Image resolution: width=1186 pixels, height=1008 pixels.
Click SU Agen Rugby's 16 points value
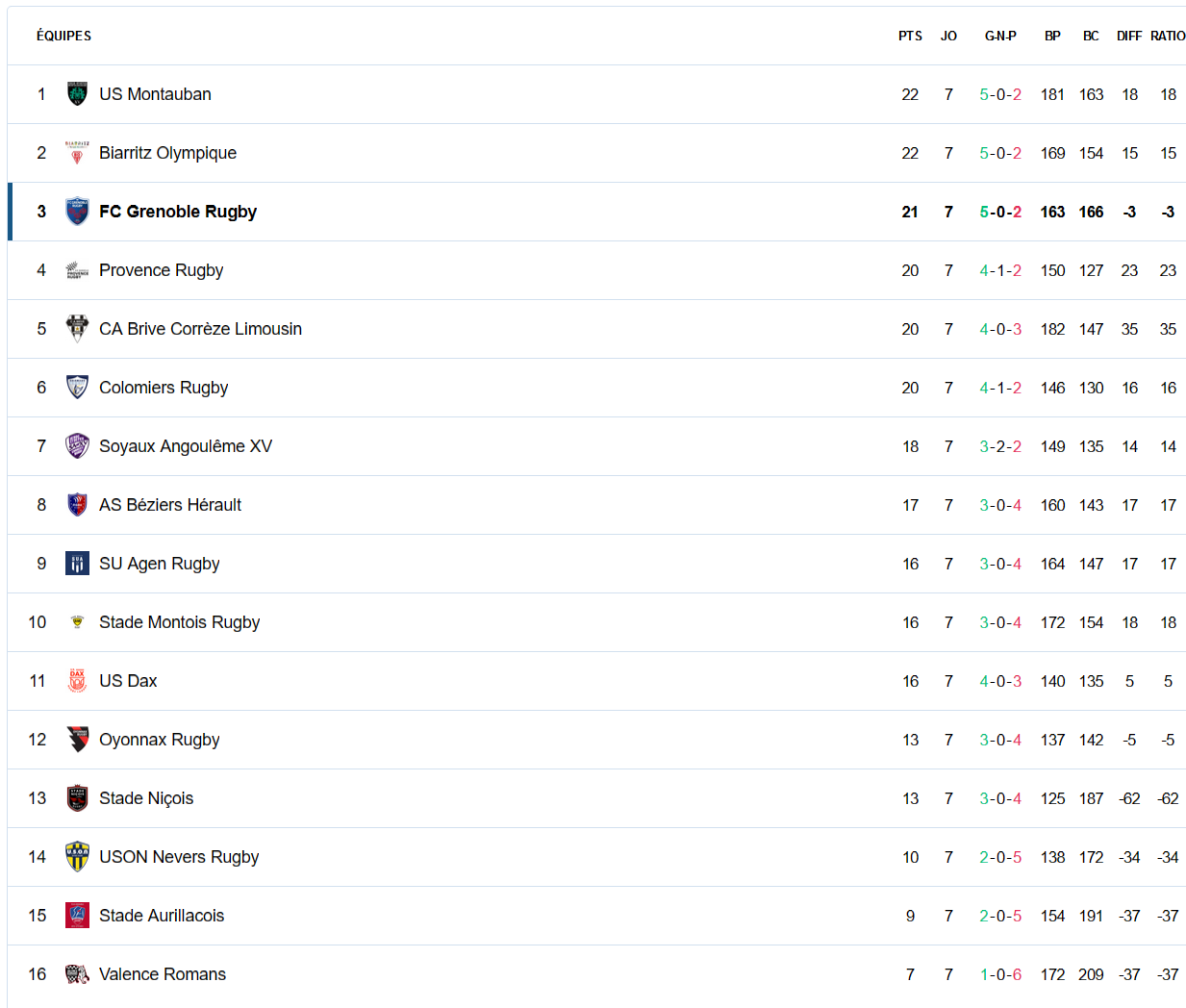(910, 564)
